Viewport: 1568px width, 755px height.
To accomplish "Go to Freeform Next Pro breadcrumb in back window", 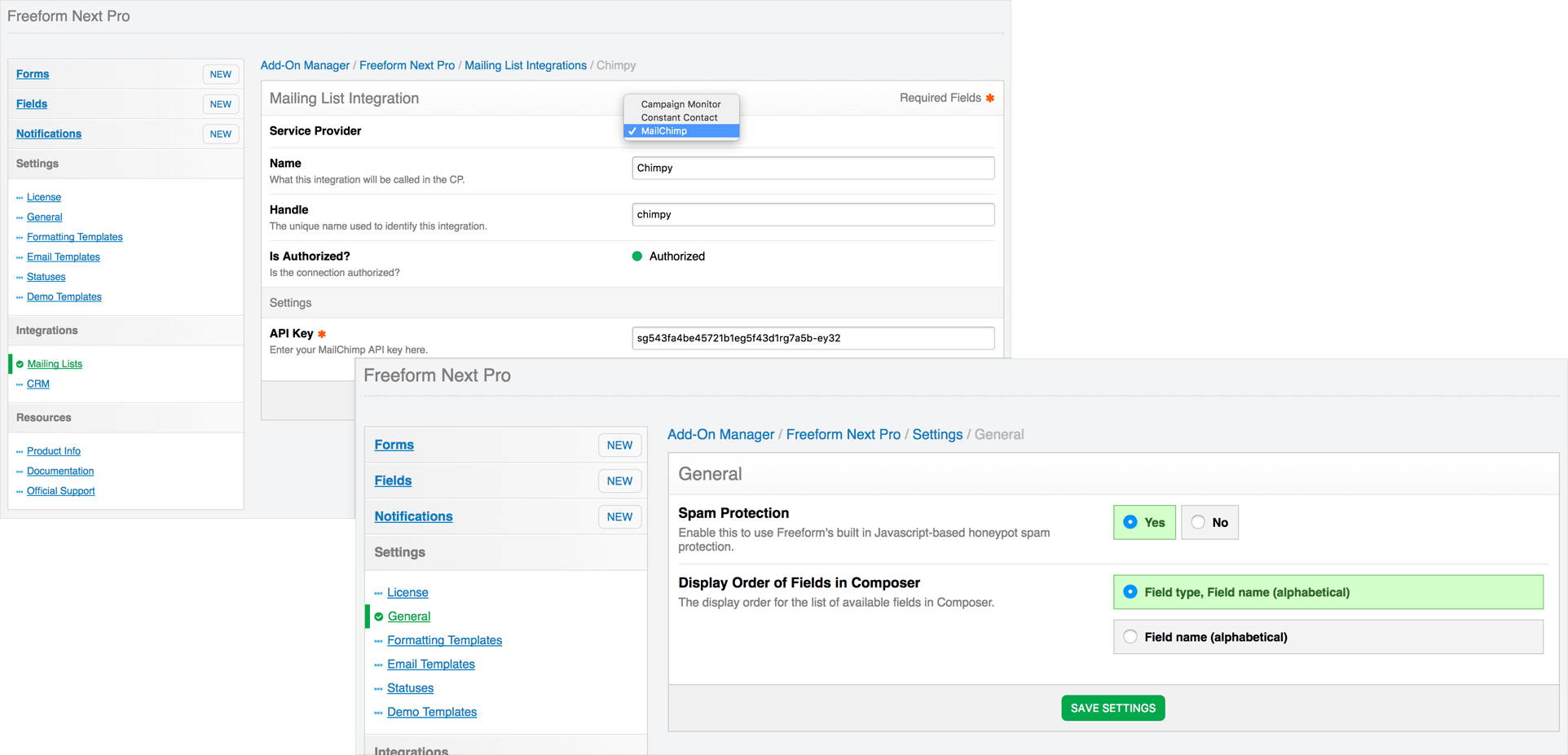I will click(x=407, y=65).
